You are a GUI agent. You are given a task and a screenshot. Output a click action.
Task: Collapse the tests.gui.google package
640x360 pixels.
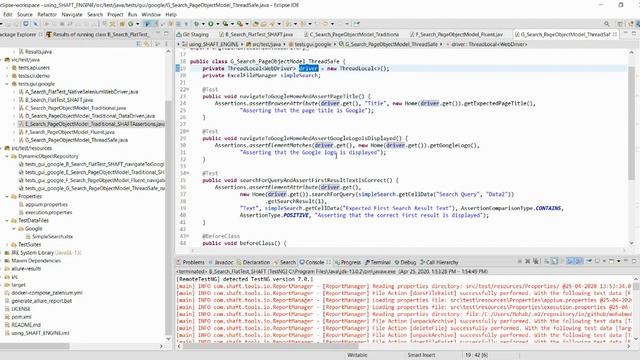(x=7, y=84)
